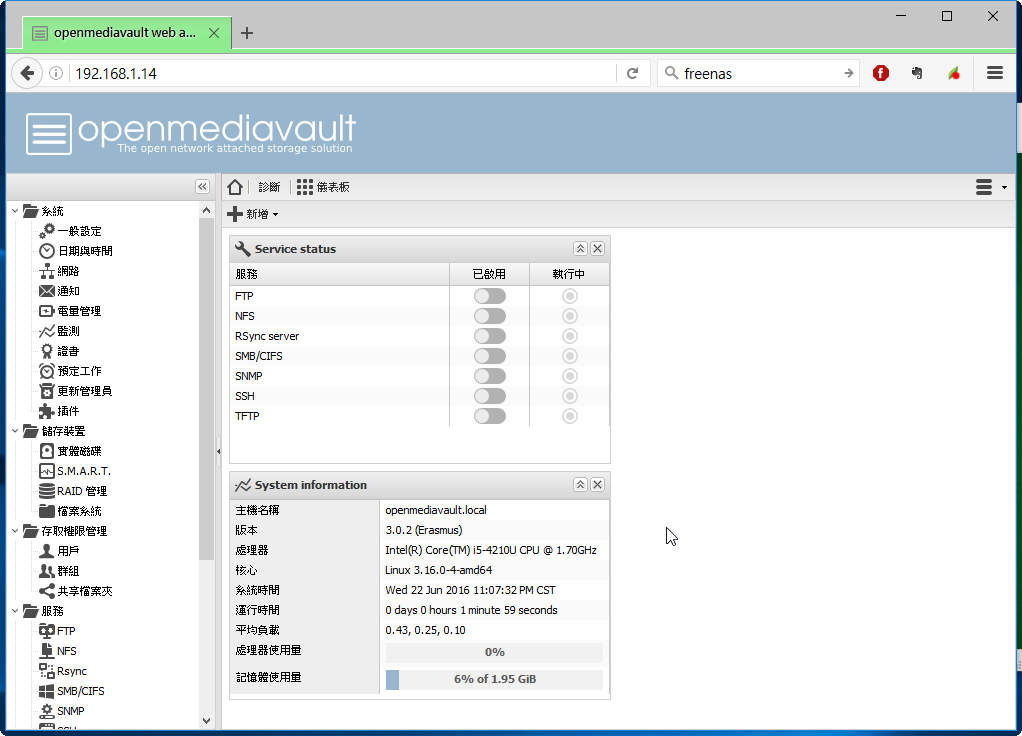Toggle the NFS enabled switch
Viewport: 1022px width, 736px height.
point(489,316)
